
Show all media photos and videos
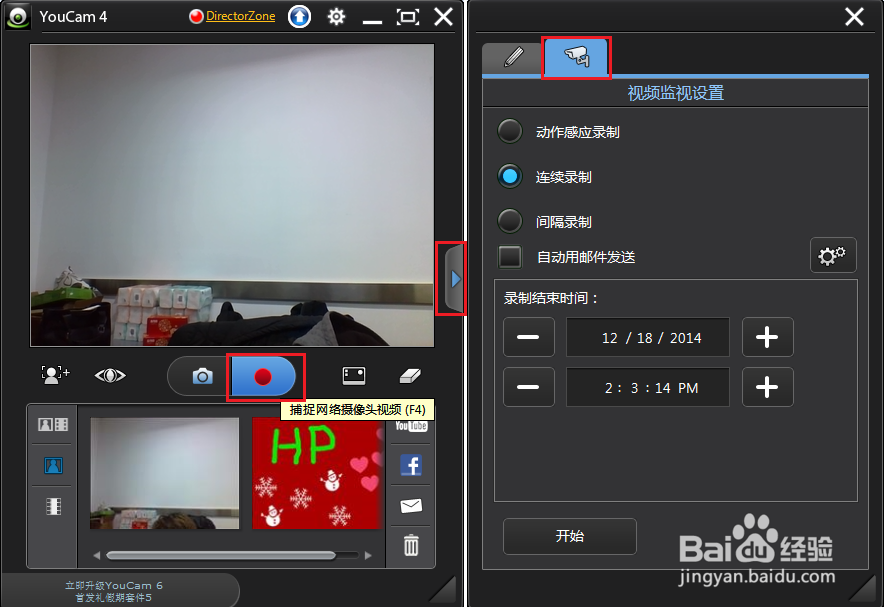point(53,424)
